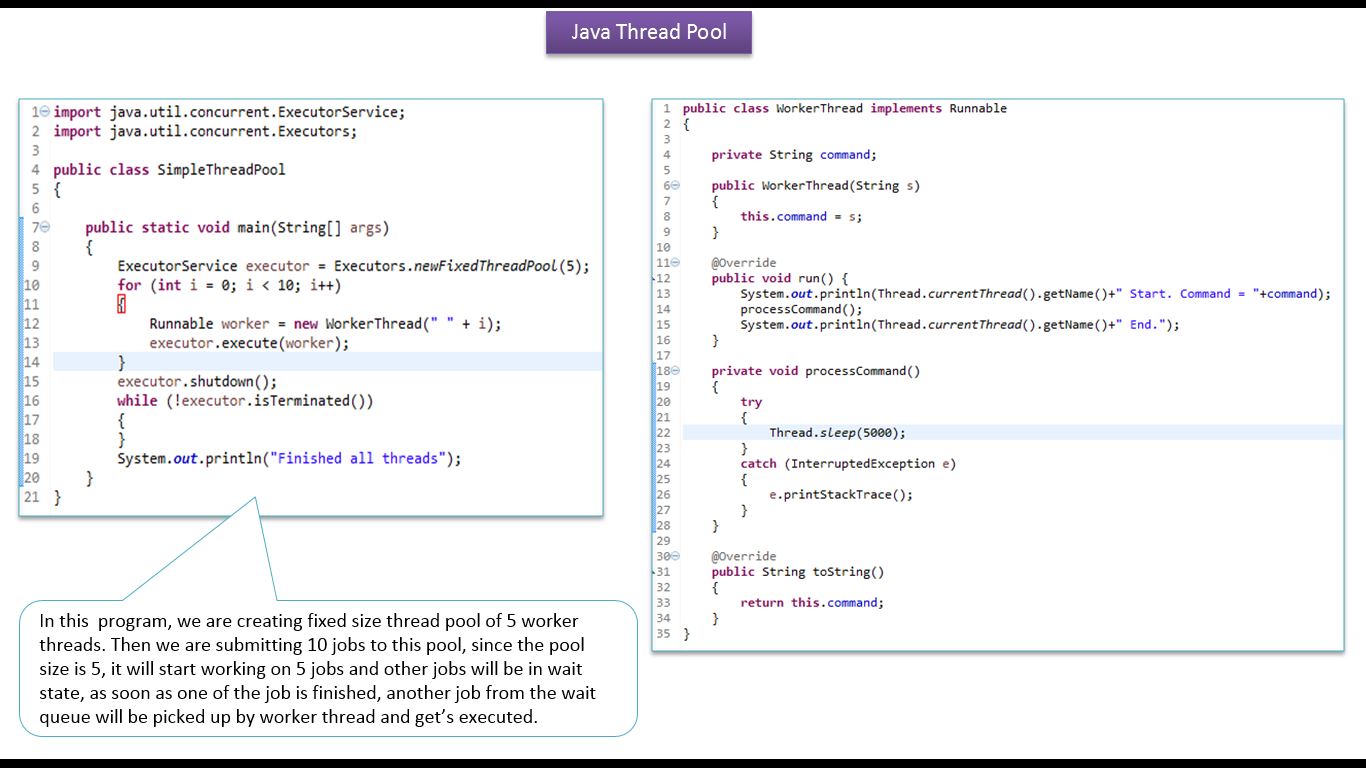Collapse the import statements fold icon on line 1
The image size is (1366, 768).
(x=43, y=112)
